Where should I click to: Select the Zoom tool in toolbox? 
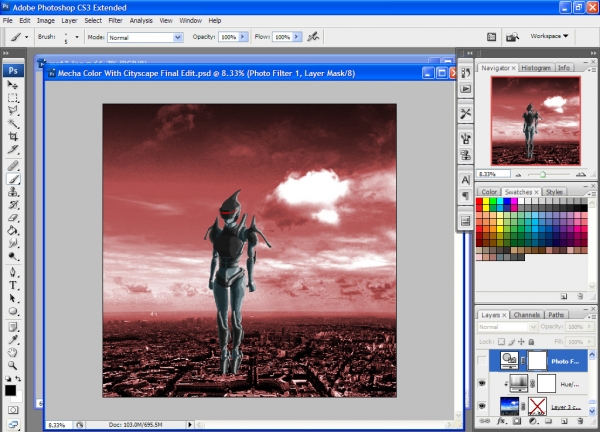coord(13,366)
